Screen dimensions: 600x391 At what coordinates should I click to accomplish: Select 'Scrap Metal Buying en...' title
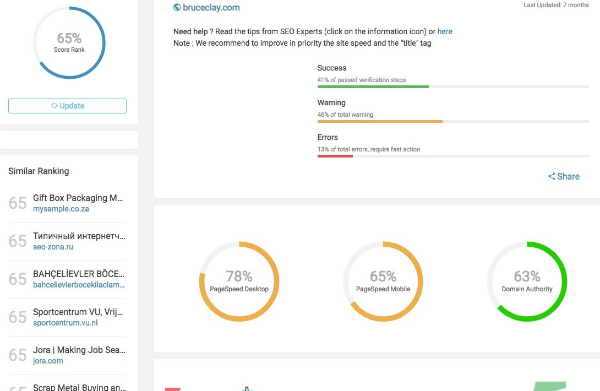(79, 387)
